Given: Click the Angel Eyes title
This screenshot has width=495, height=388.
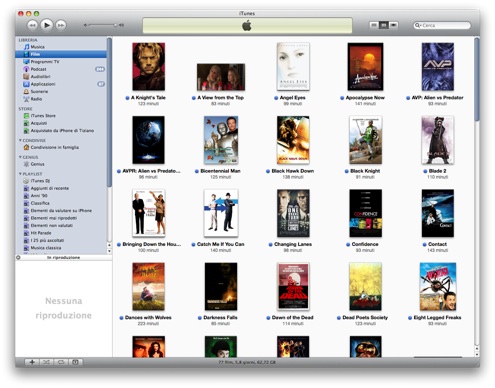Looking at the screenshot, I should (292, 98).
